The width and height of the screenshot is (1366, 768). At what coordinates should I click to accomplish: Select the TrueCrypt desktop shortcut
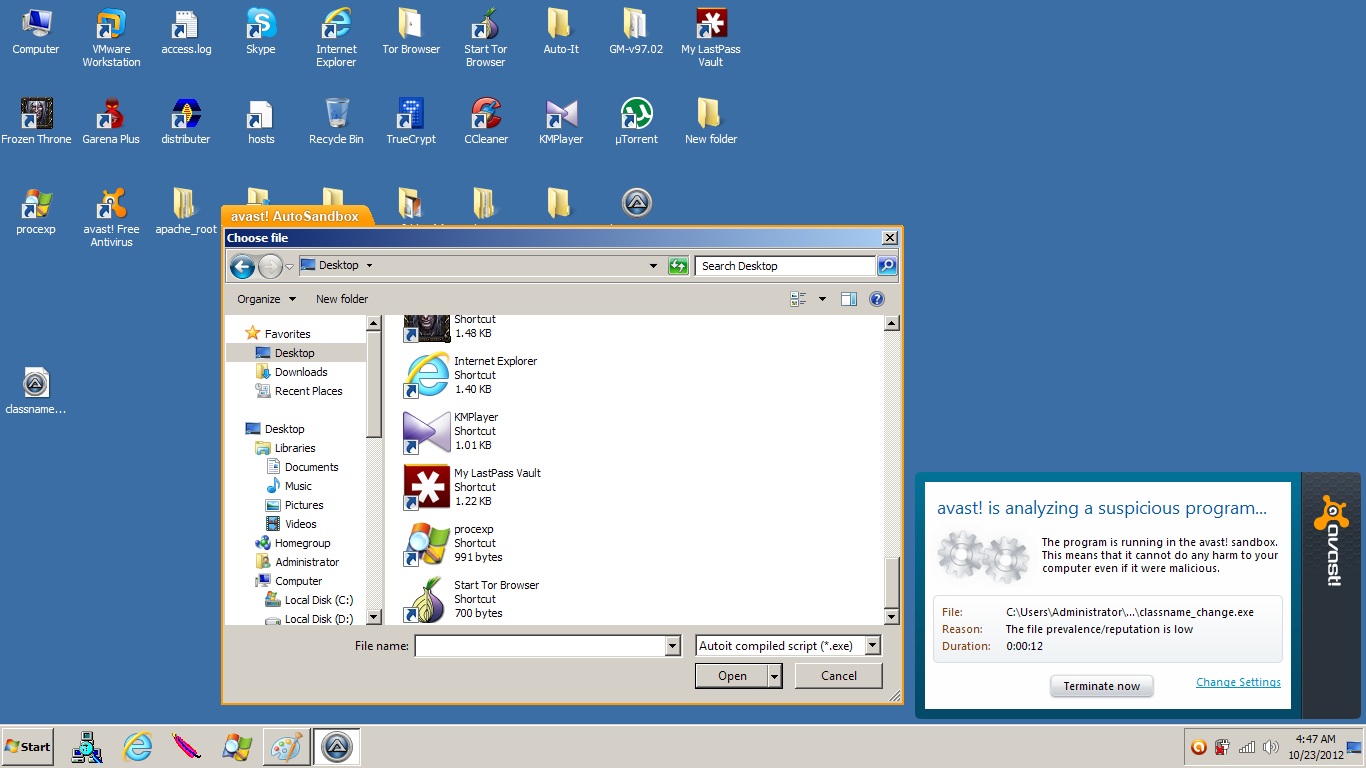[411, 122]
